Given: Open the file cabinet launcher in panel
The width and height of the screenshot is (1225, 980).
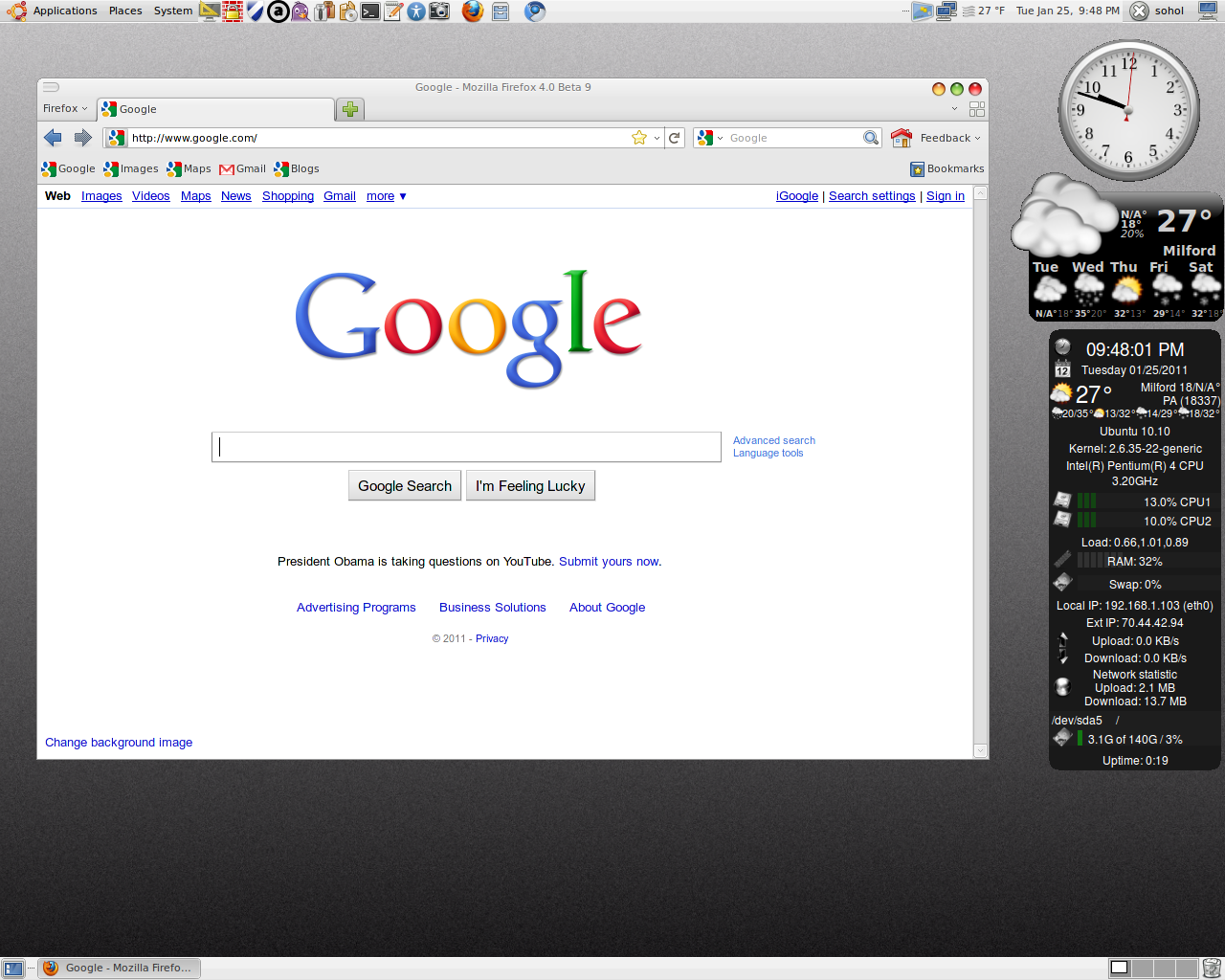Looking at the screenshot, I should [501, 11].
